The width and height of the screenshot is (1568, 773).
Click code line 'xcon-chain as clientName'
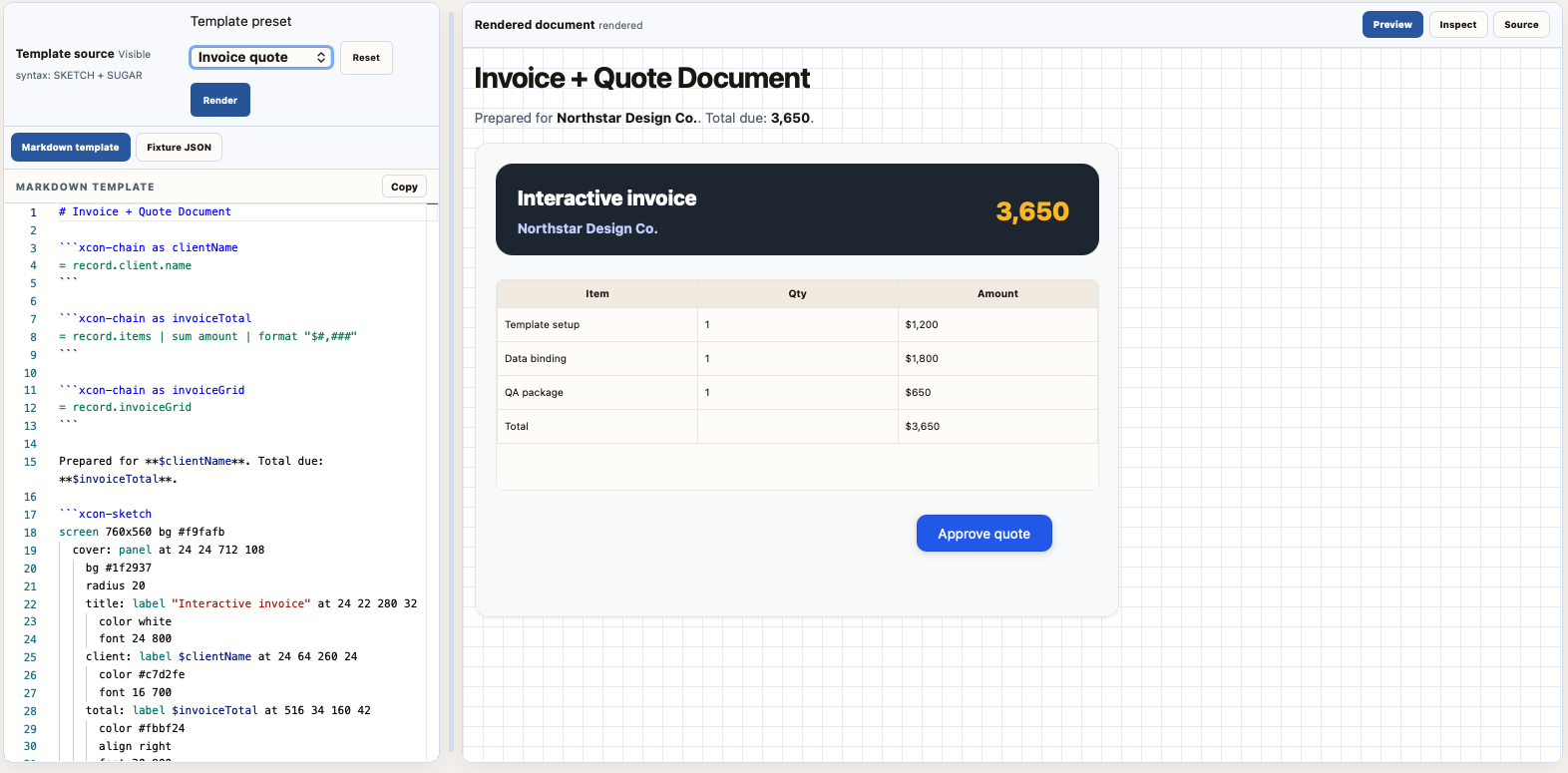pos(149,247)
